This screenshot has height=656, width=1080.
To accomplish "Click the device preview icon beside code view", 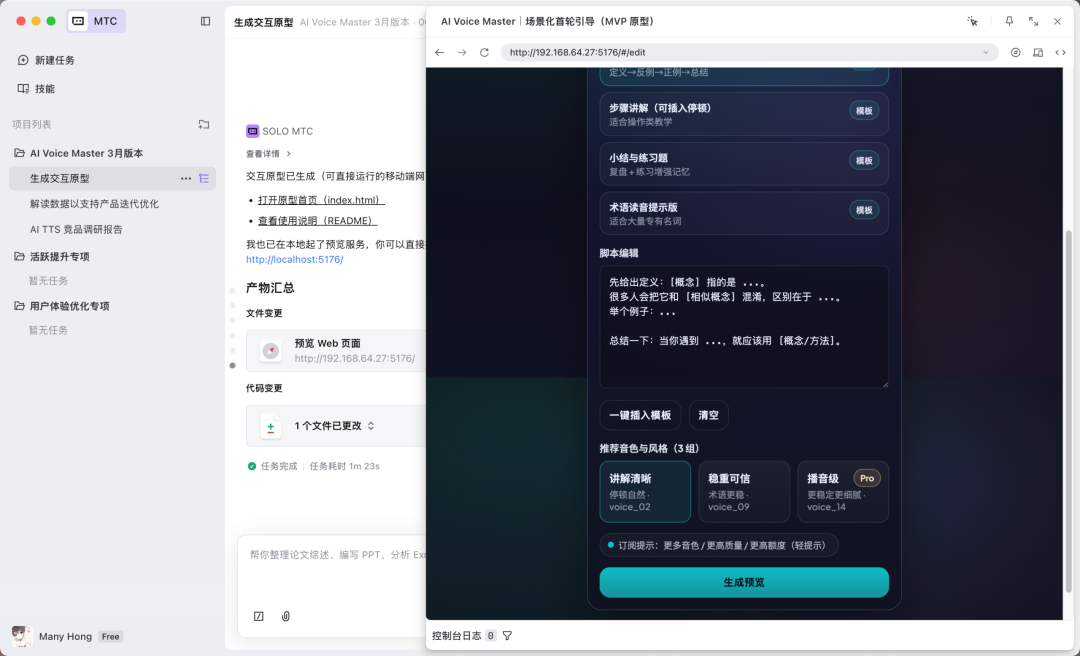I will point(1038,51).
